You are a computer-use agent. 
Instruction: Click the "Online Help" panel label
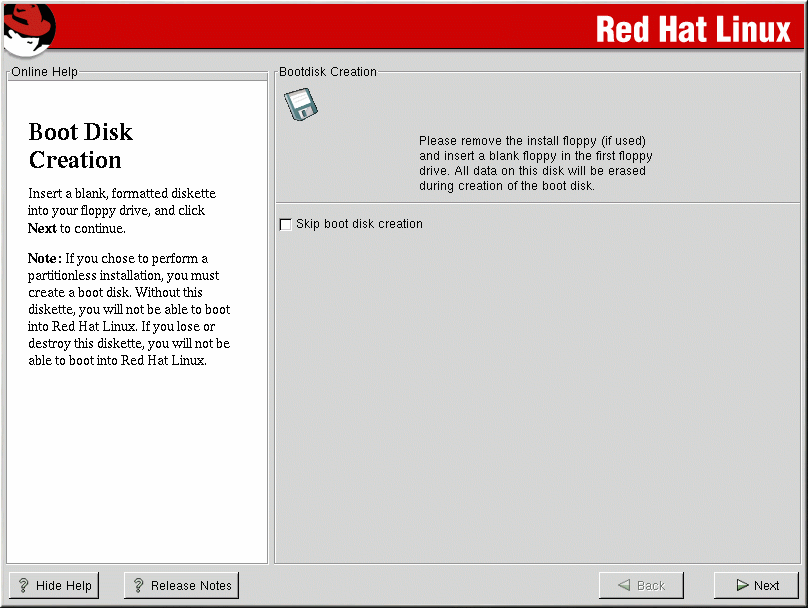(44, 72)
